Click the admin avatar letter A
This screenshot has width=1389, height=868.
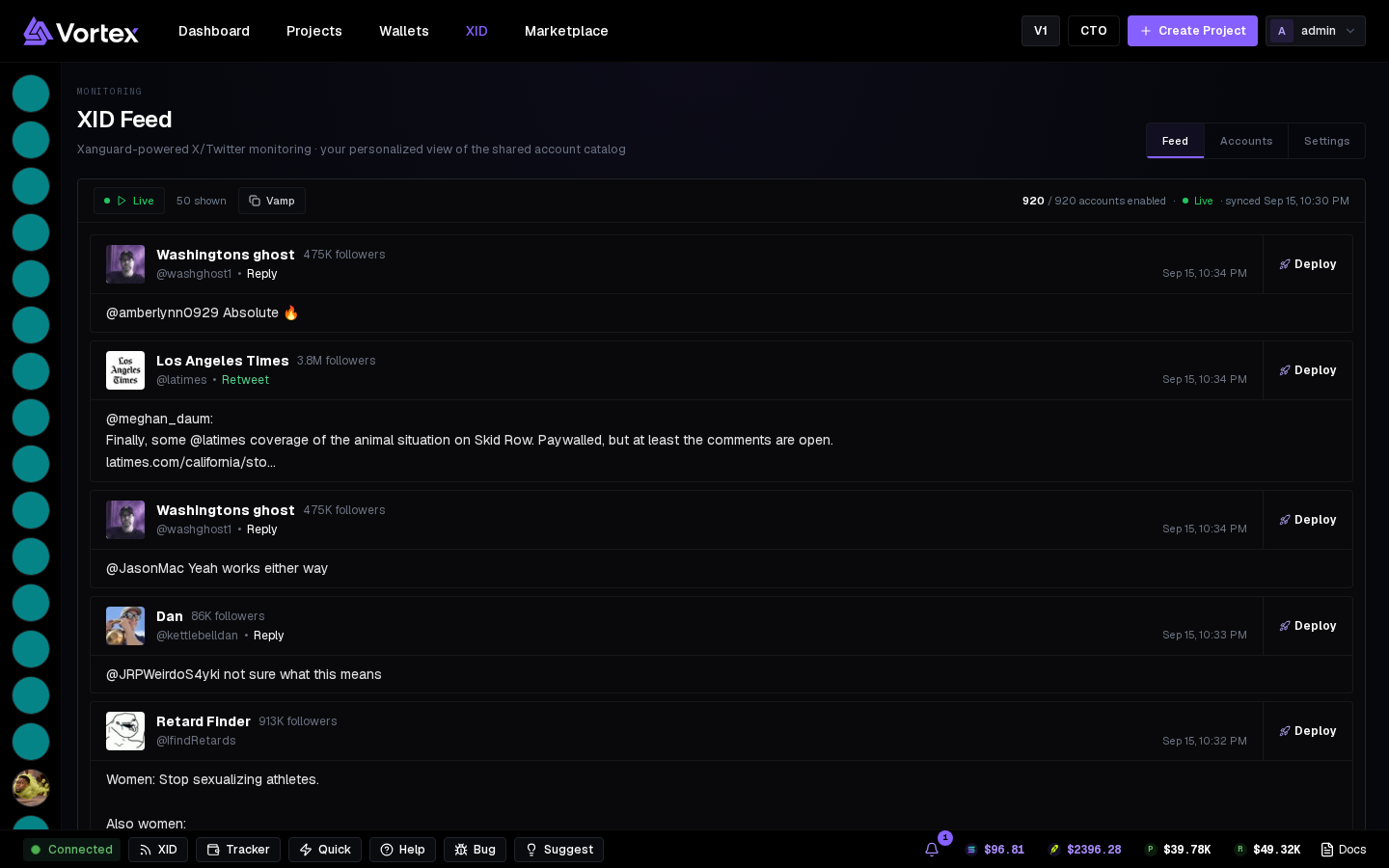[1282, 31]
